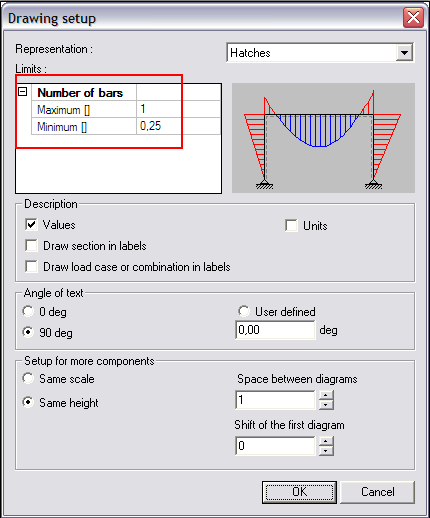Screen dimensions: 430x518
Task: Open the Representation dropdown arrow
Action: (x=404, y=53)
